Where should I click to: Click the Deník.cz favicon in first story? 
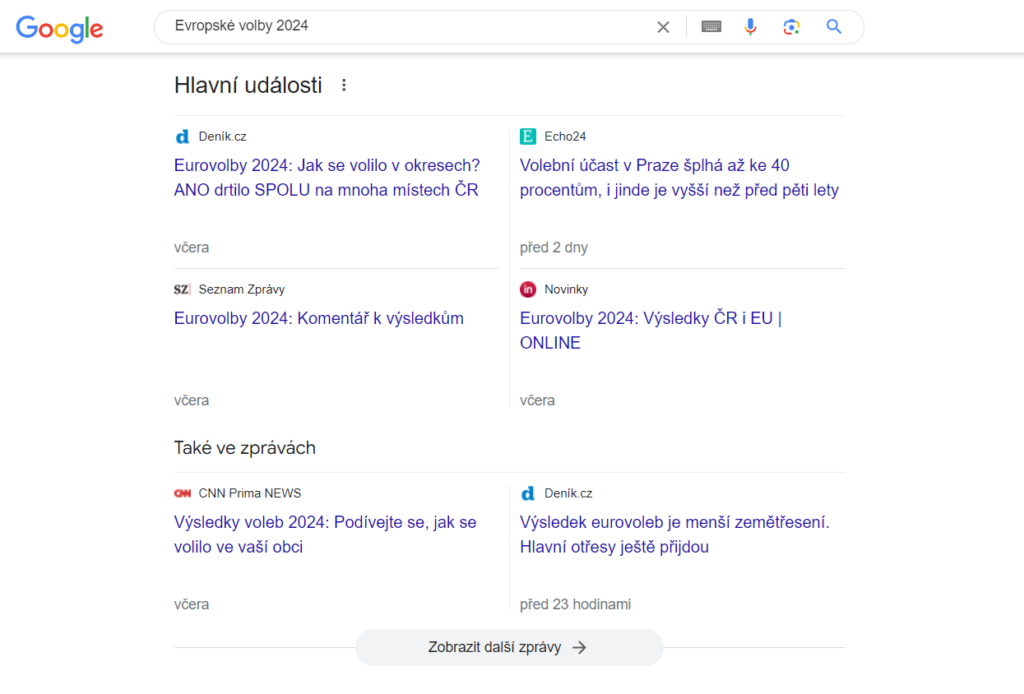tap(182, 136)
